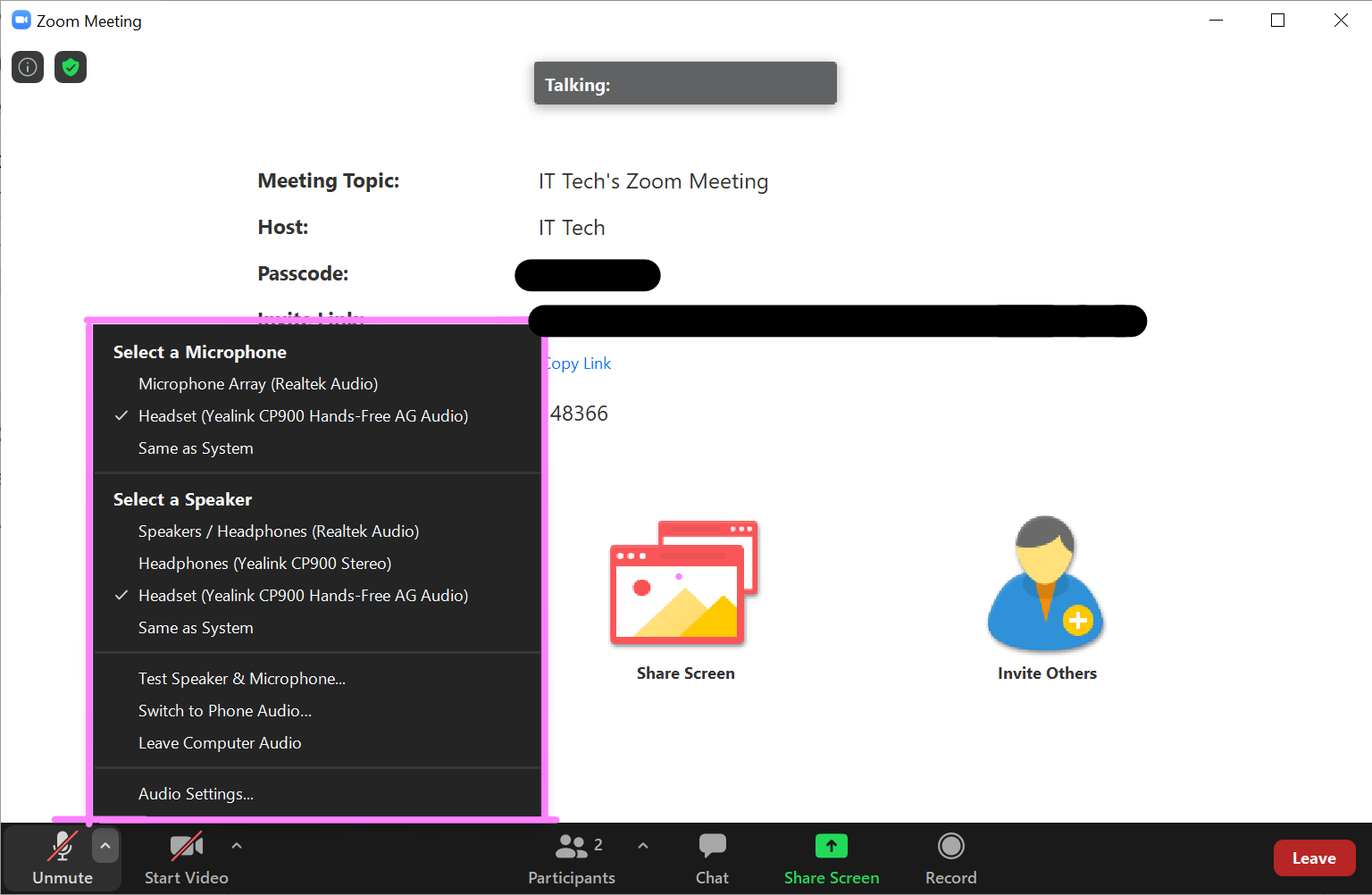Viewport: 1372px width, 895px height.
Task: Click the participant ID number 48366
Action: (x=579, y=414)
